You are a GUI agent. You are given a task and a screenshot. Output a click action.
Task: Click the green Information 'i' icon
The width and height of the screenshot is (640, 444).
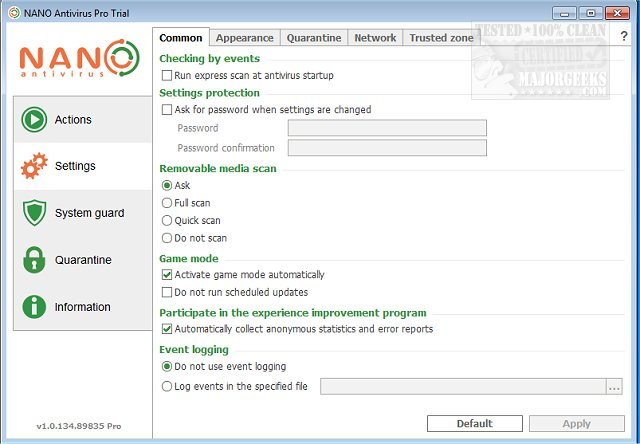[x=34, y=307]
